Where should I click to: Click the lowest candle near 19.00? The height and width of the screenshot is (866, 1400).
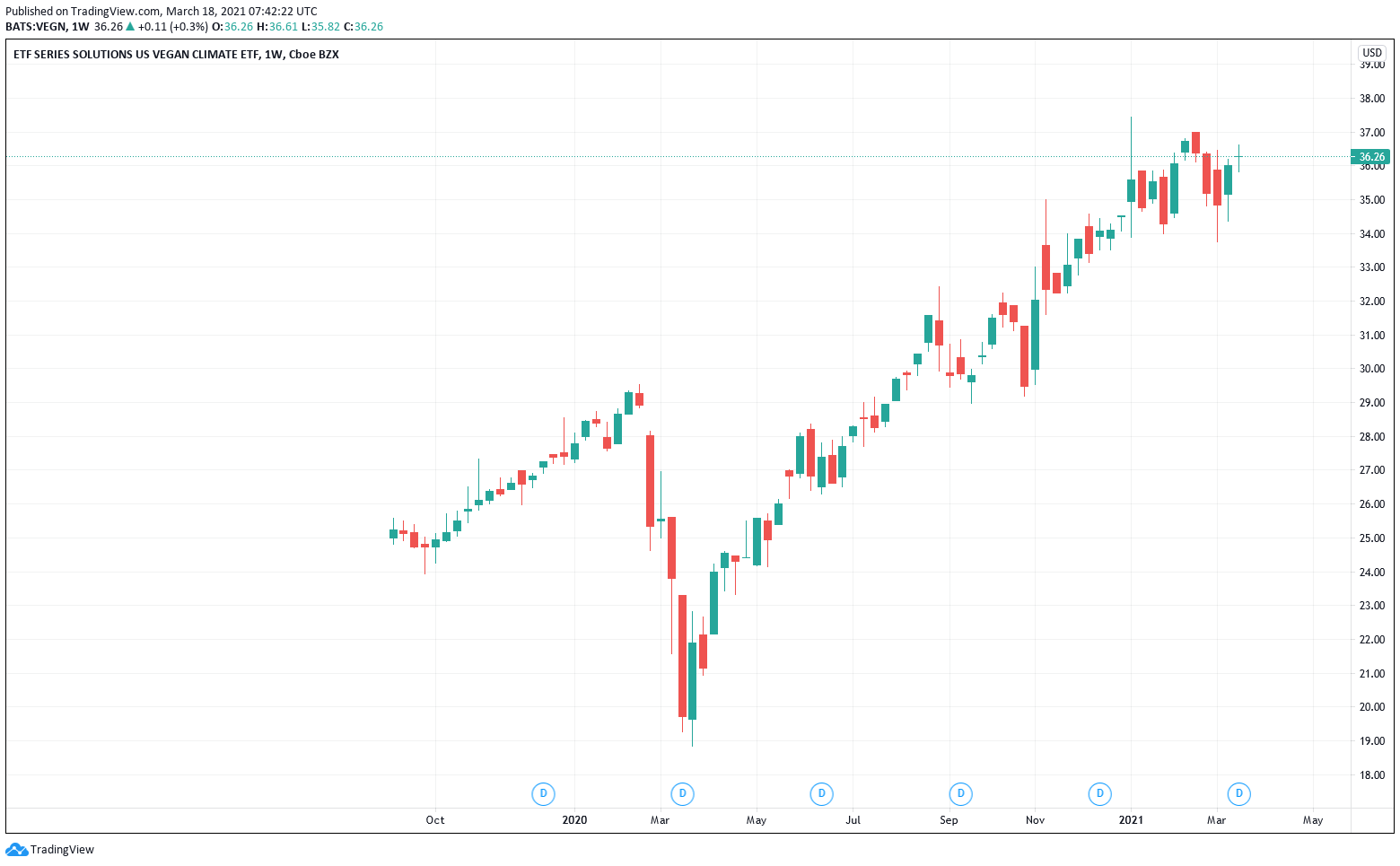(x=692, y=680)
